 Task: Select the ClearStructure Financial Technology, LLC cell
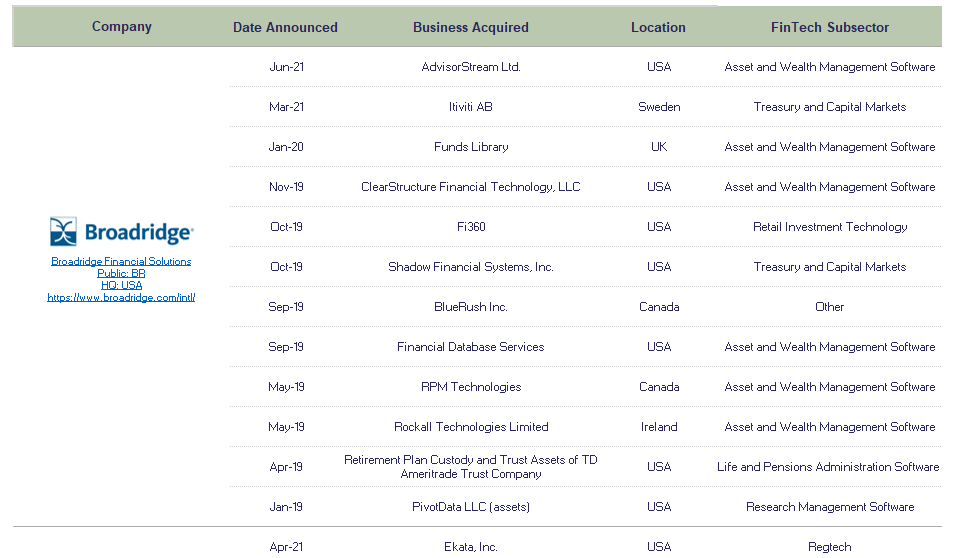[x=471, y=187]
